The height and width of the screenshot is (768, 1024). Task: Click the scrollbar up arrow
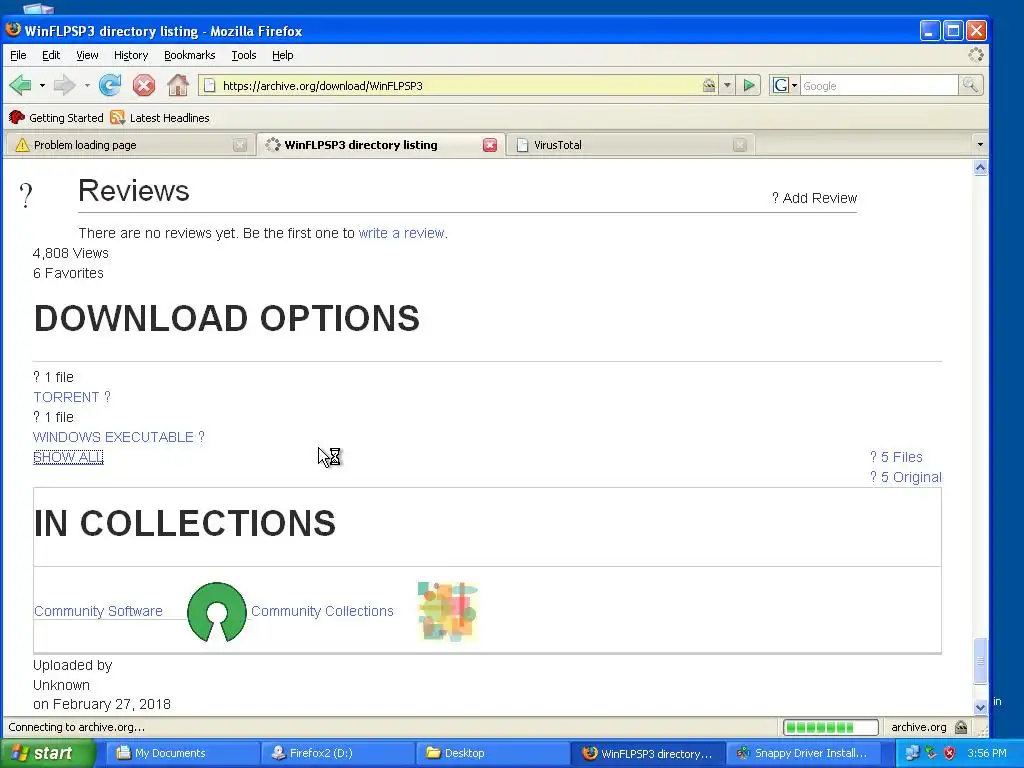(x=980, y=168)
